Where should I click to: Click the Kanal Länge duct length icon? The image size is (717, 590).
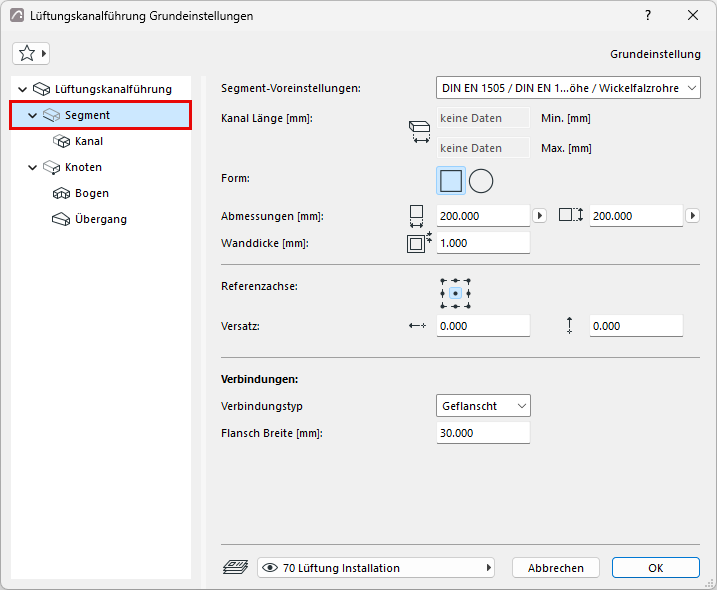pyautogui.click(x=419, y=132)
